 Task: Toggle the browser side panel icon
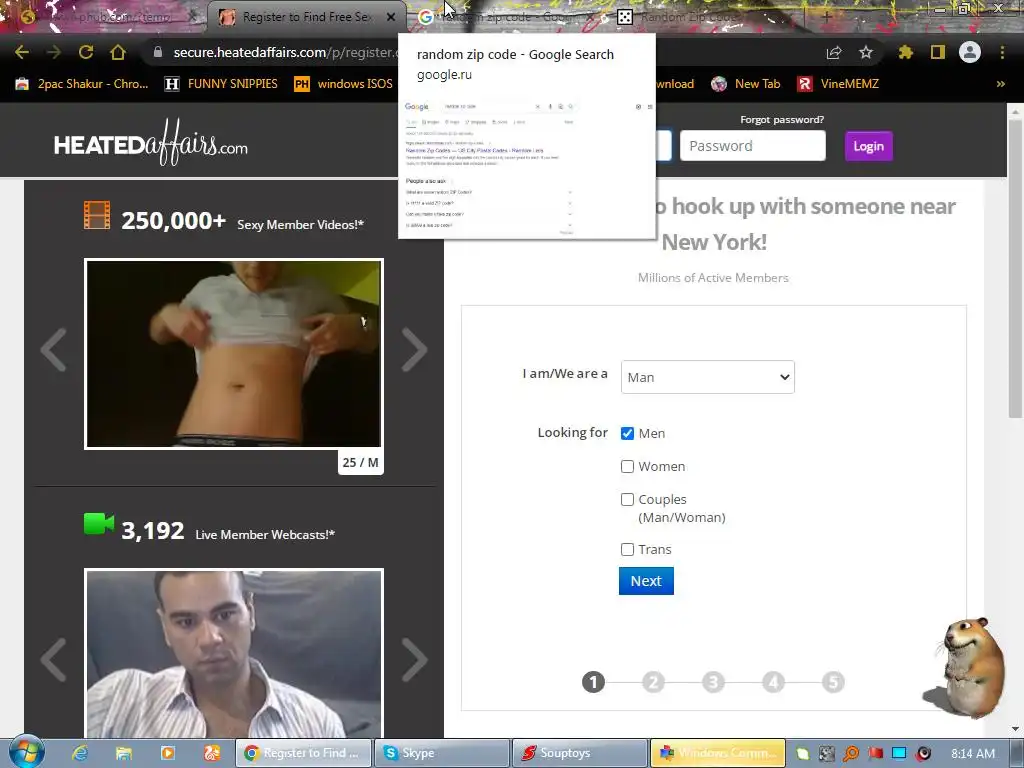(938, 52)
